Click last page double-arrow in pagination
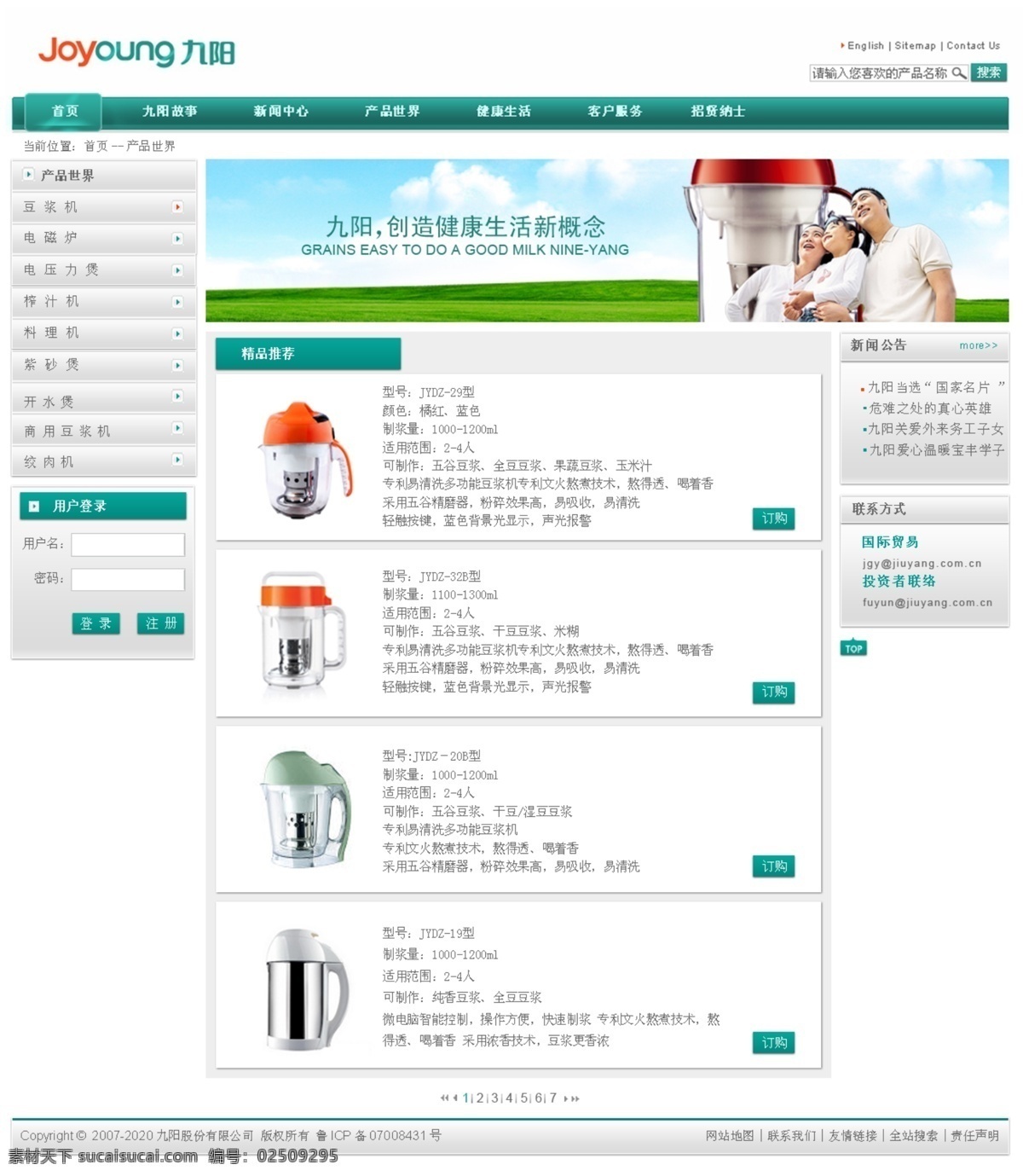 pos(575,1098)
